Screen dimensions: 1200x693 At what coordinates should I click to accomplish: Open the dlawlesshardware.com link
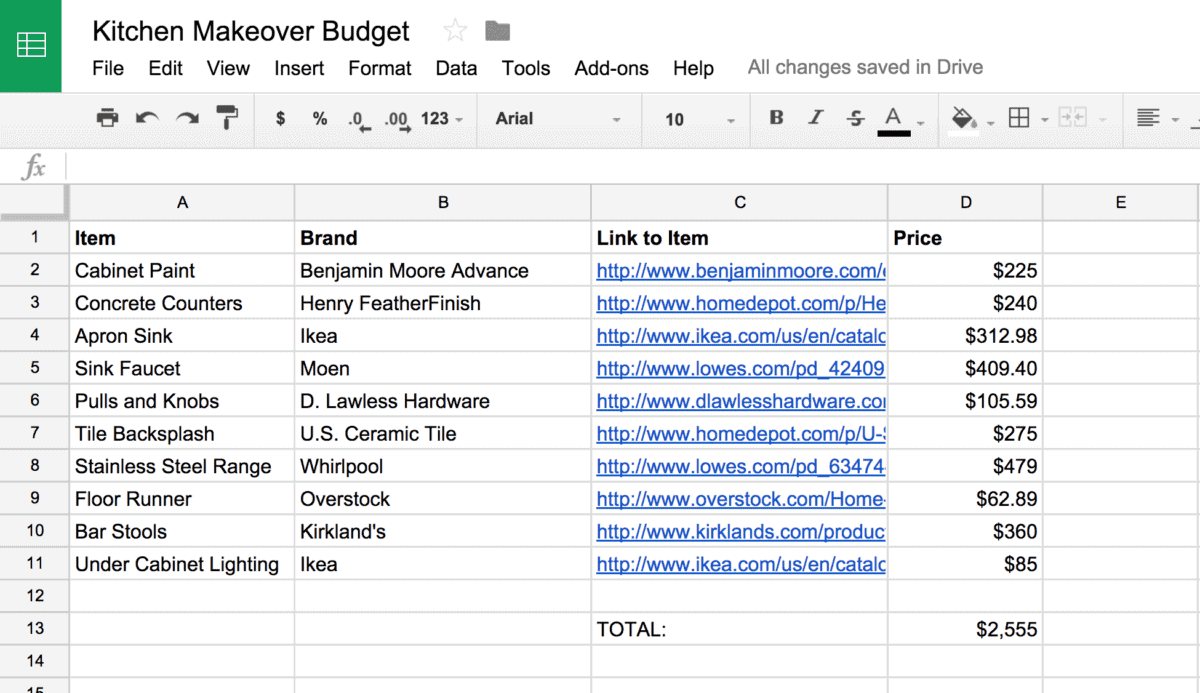(x=741, y=401)
